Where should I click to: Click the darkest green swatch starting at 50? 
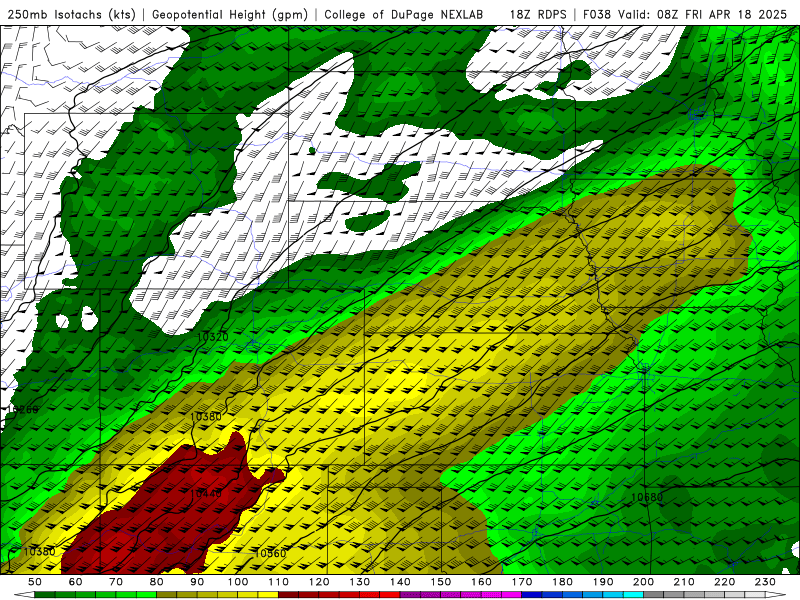45,595
